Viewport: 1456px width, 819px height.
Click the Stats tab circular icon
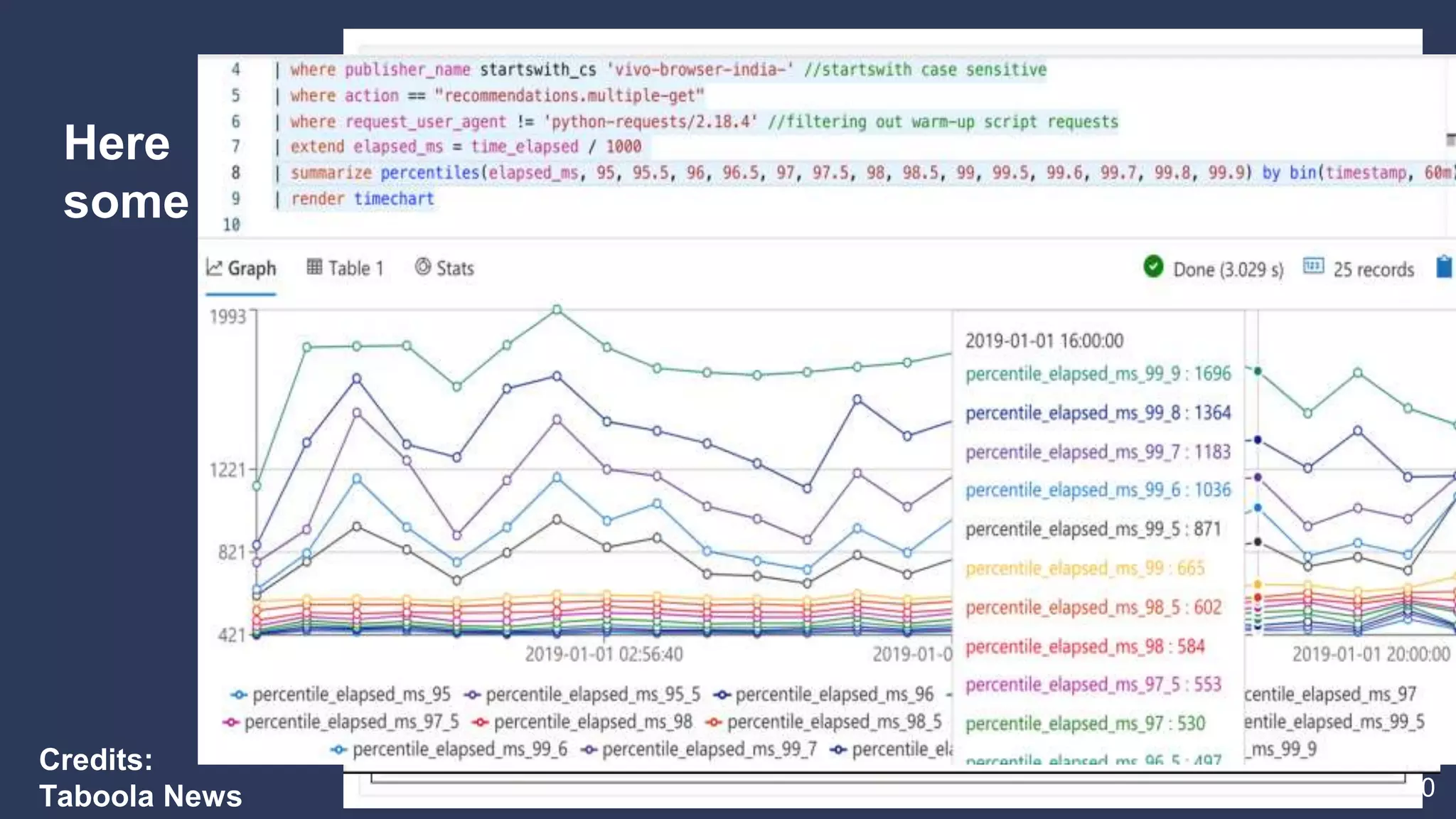click(x=423, y=267)
